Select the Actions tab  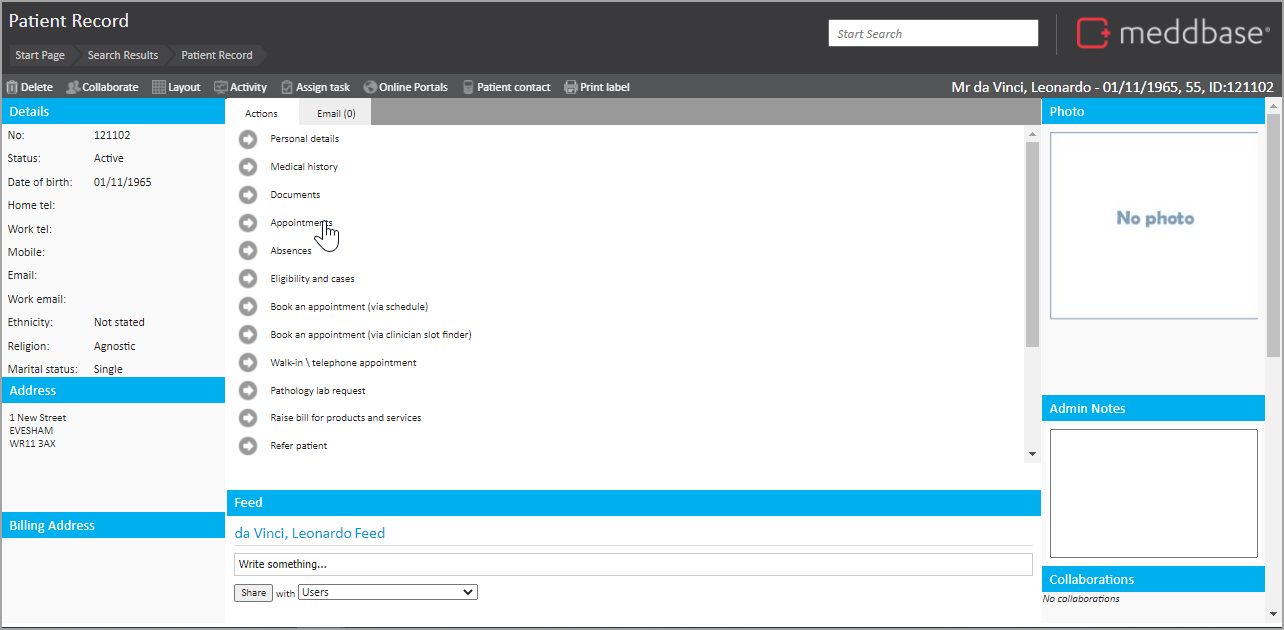pyautogui.click(x=262, y=114)
